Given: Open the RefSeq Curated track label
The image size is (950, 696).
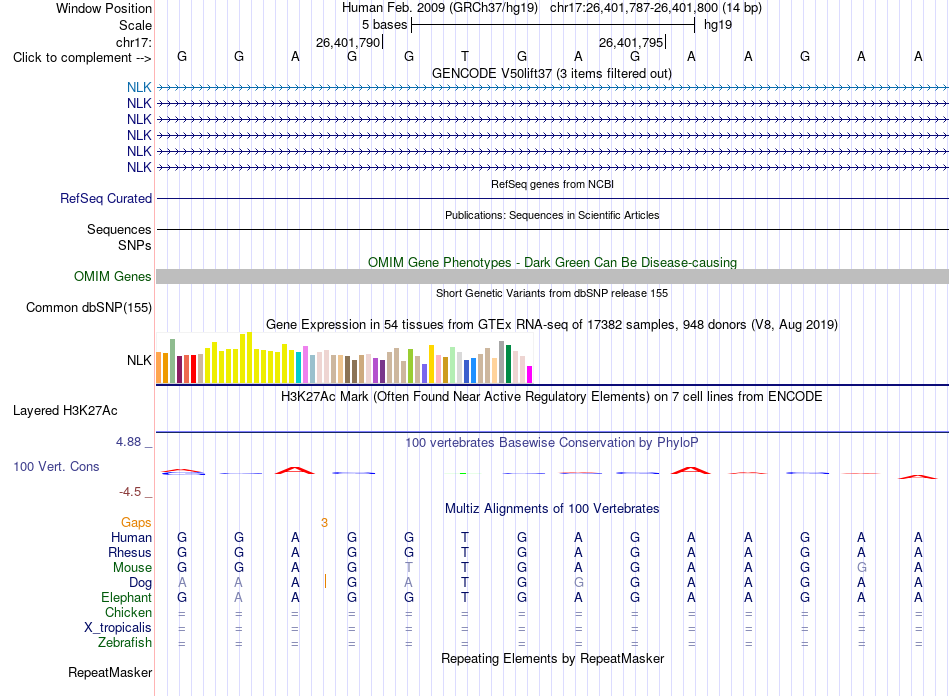Looking at the screenshot, I should point(106,198).
